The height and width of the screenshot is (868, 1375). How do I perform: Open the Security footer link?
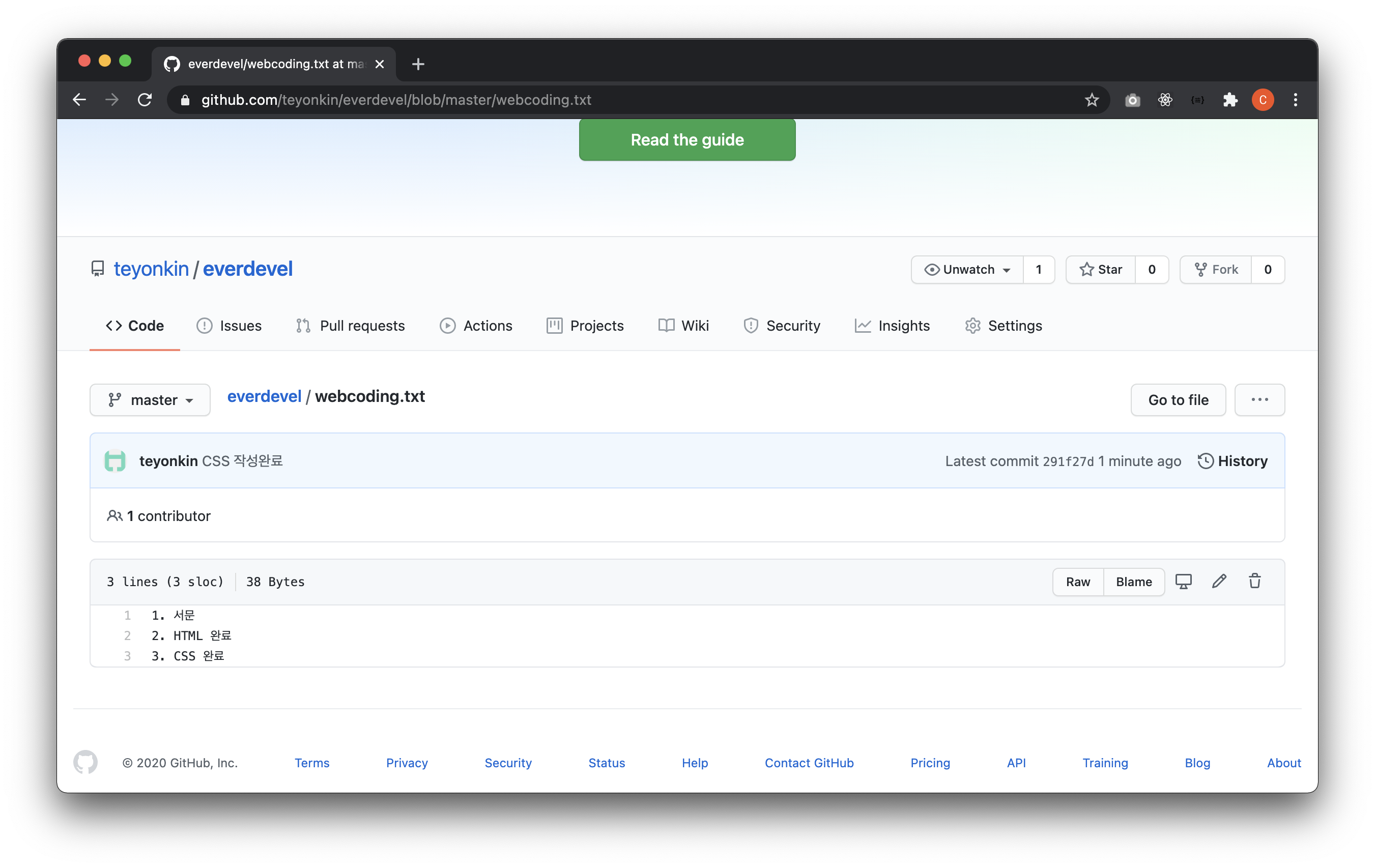coord(508,763)
